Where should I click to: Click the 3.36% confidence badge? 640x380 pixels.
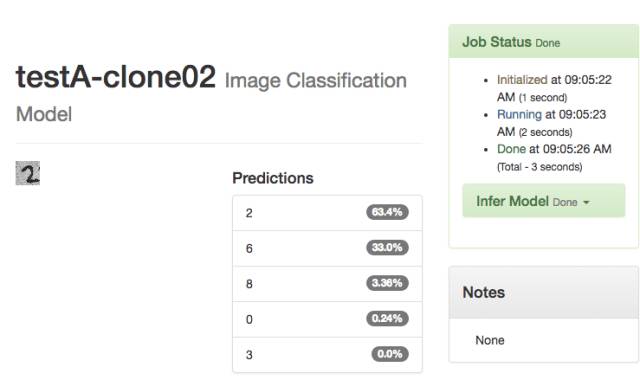387,283
